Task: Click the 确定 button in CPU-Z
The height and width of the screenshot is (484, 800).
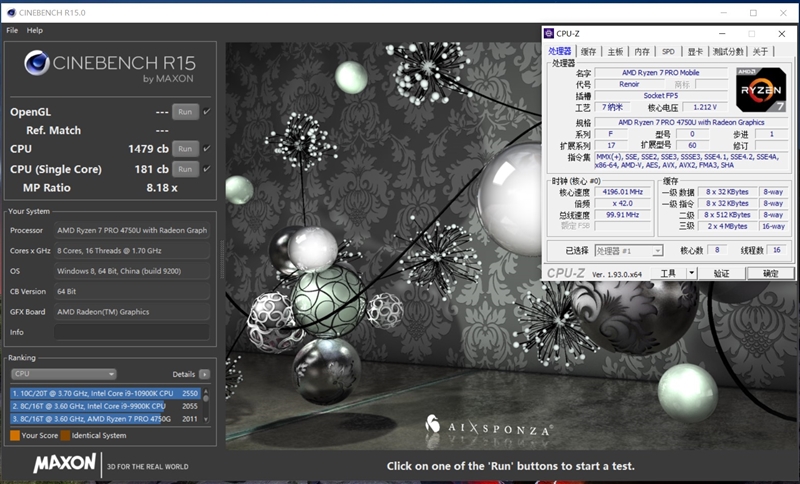Action: click(x=770, y=273)
